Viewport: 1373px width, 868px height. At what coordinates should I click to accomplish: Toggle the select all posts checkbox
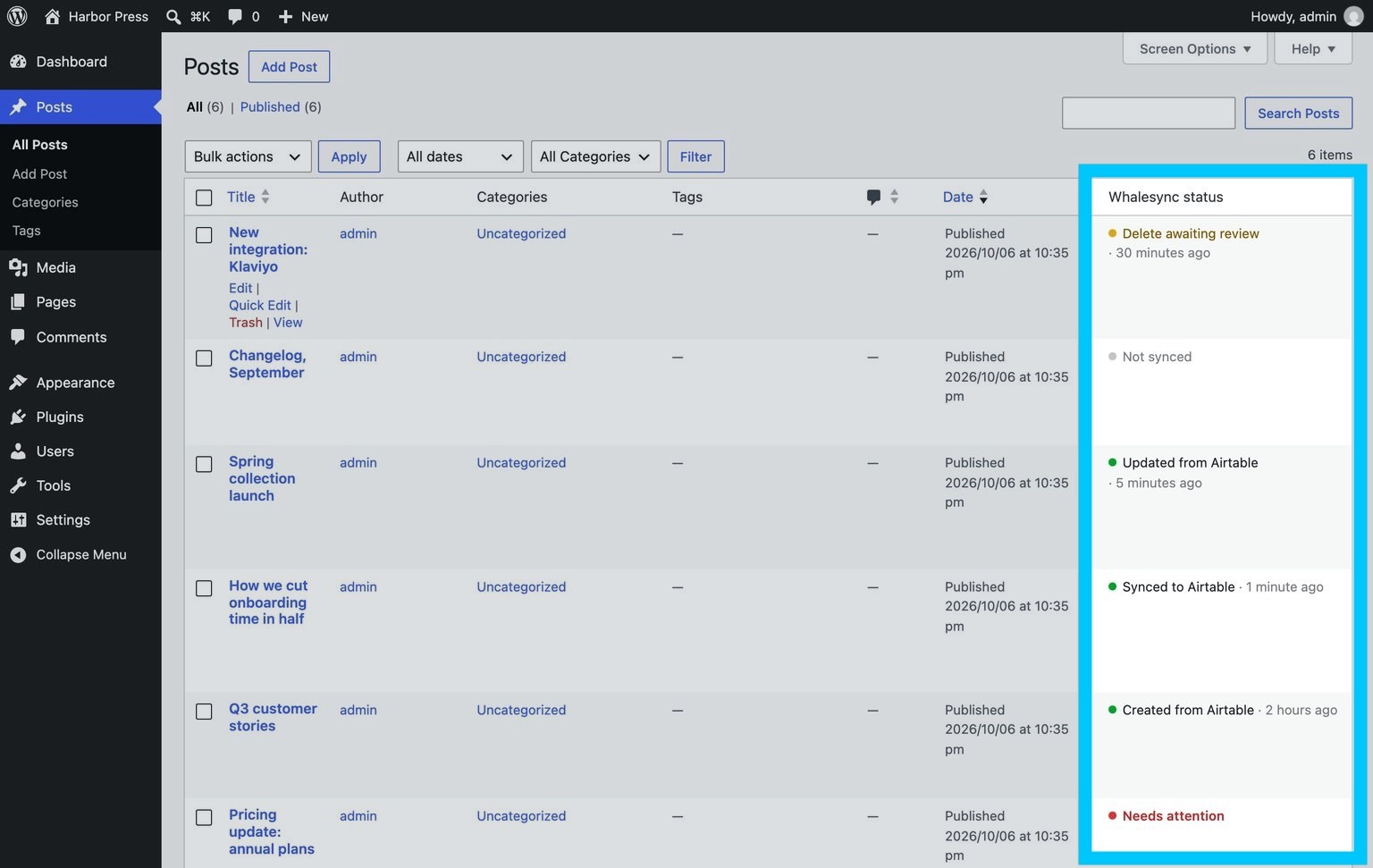[x=204, y=198]
